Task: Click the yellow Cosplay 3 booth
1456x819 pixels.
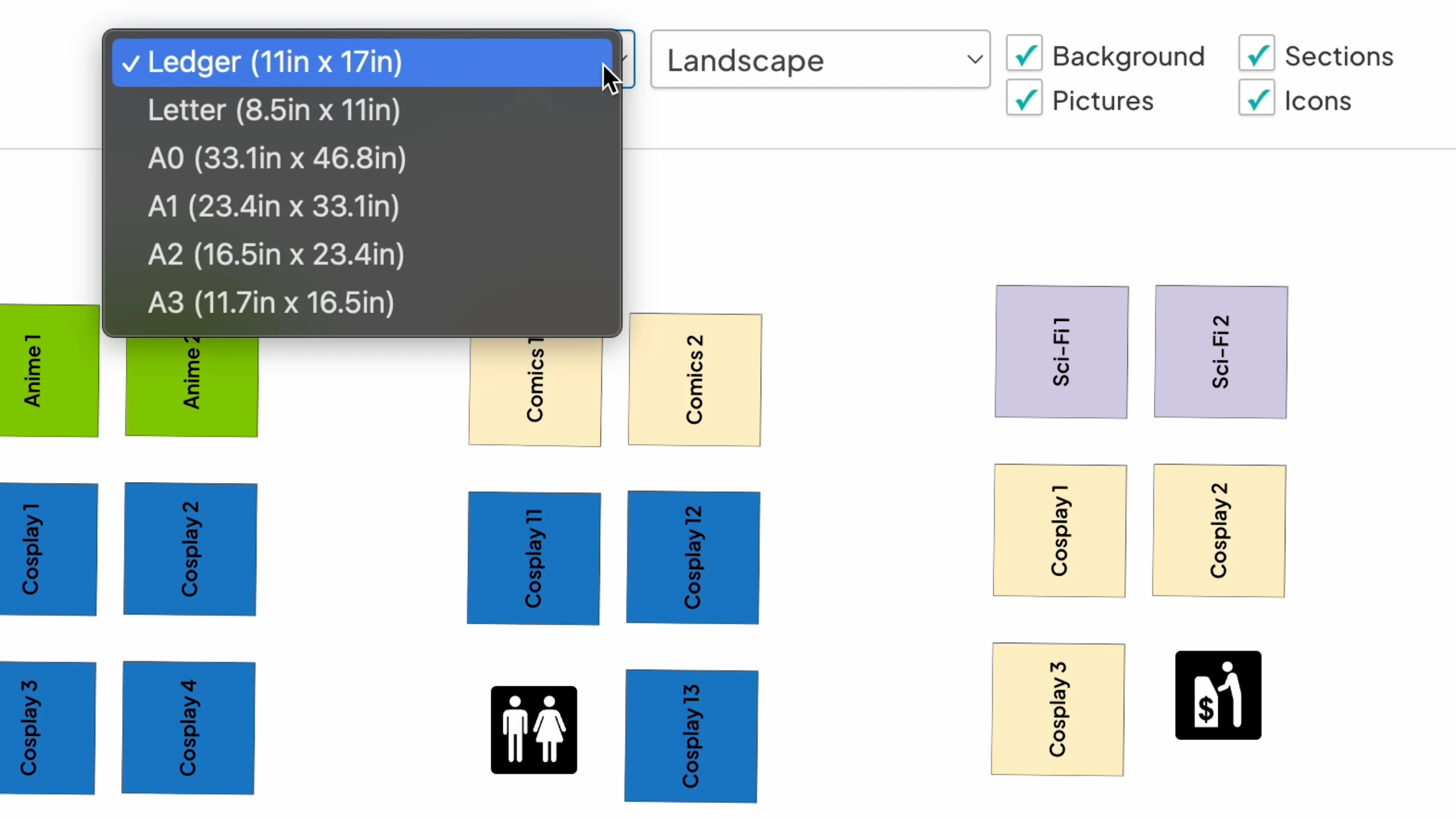Action: pyautogui.click(x=1058, y=709)
